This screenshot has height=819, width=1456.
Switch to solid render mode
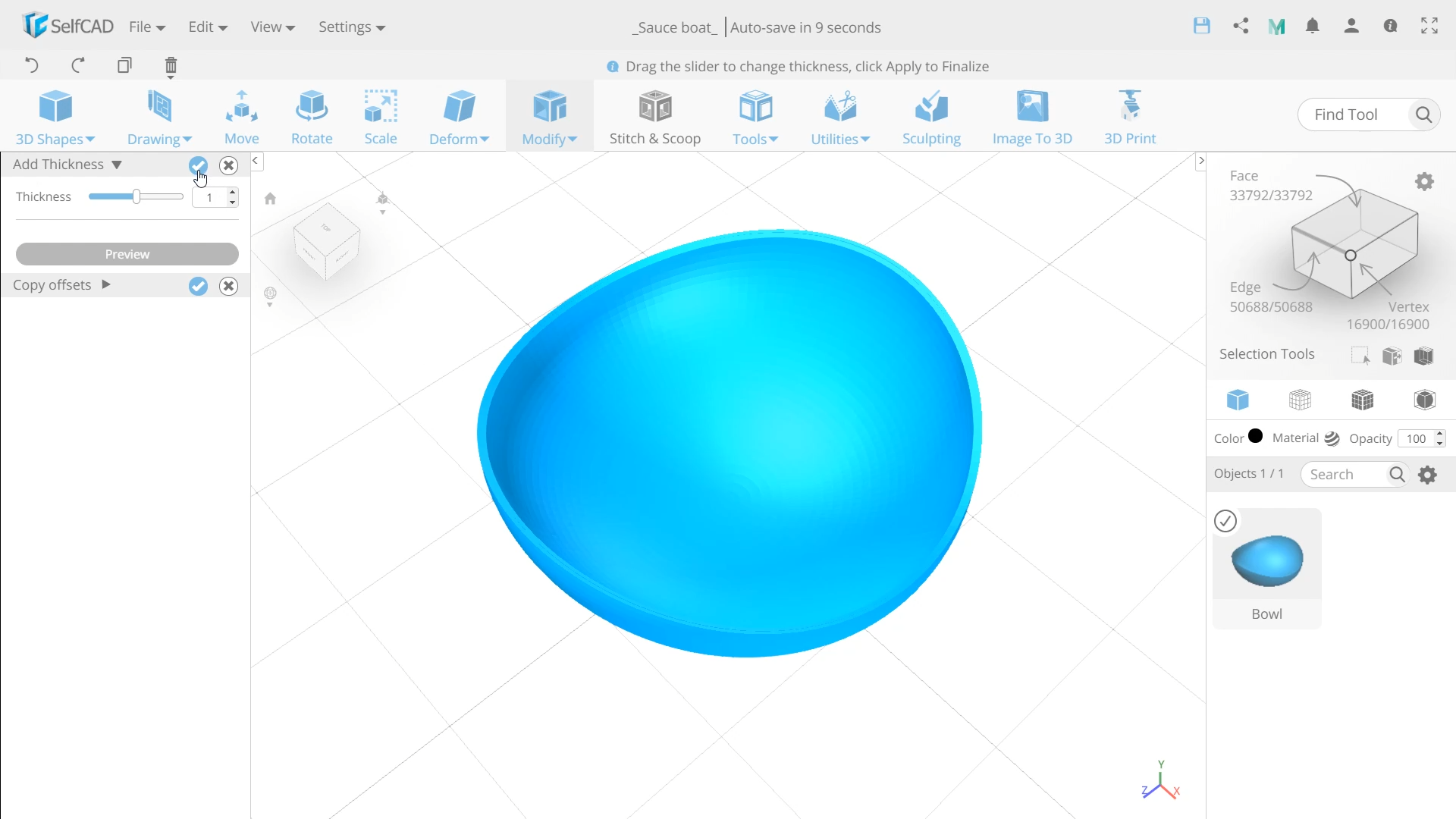[1238, 400]
